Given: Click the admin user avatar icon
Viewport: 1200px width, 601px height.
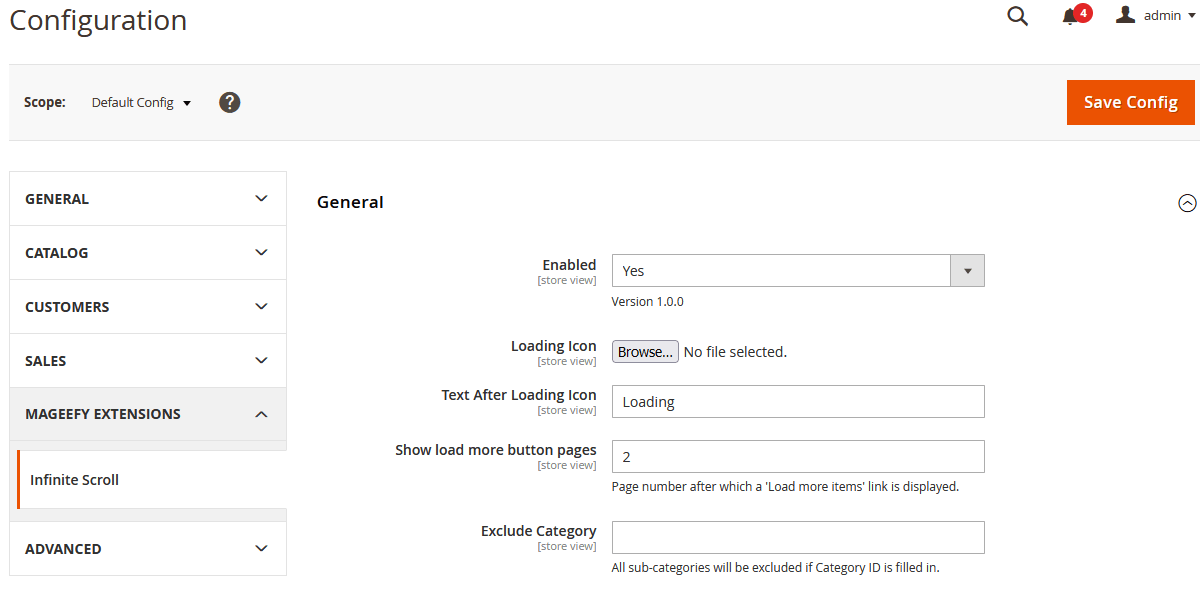Looking at the screenshot, I should pyautogui.click(x=1126, y=15).
